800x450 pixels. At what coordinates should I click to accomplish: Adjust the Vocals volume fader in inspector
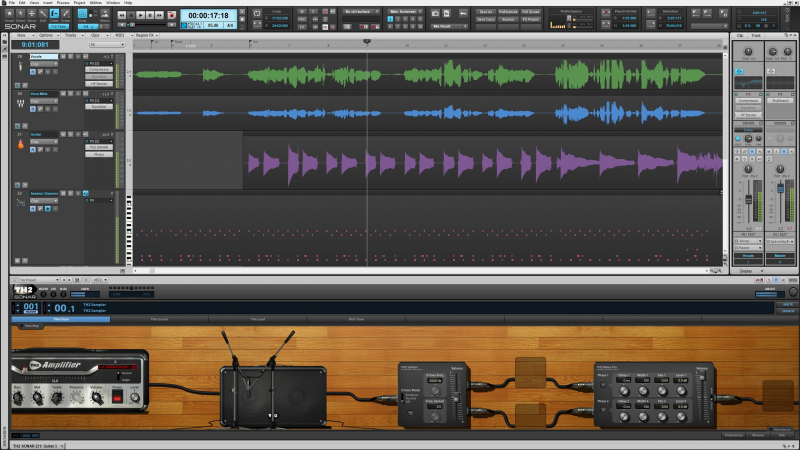(x=746, y=200)
